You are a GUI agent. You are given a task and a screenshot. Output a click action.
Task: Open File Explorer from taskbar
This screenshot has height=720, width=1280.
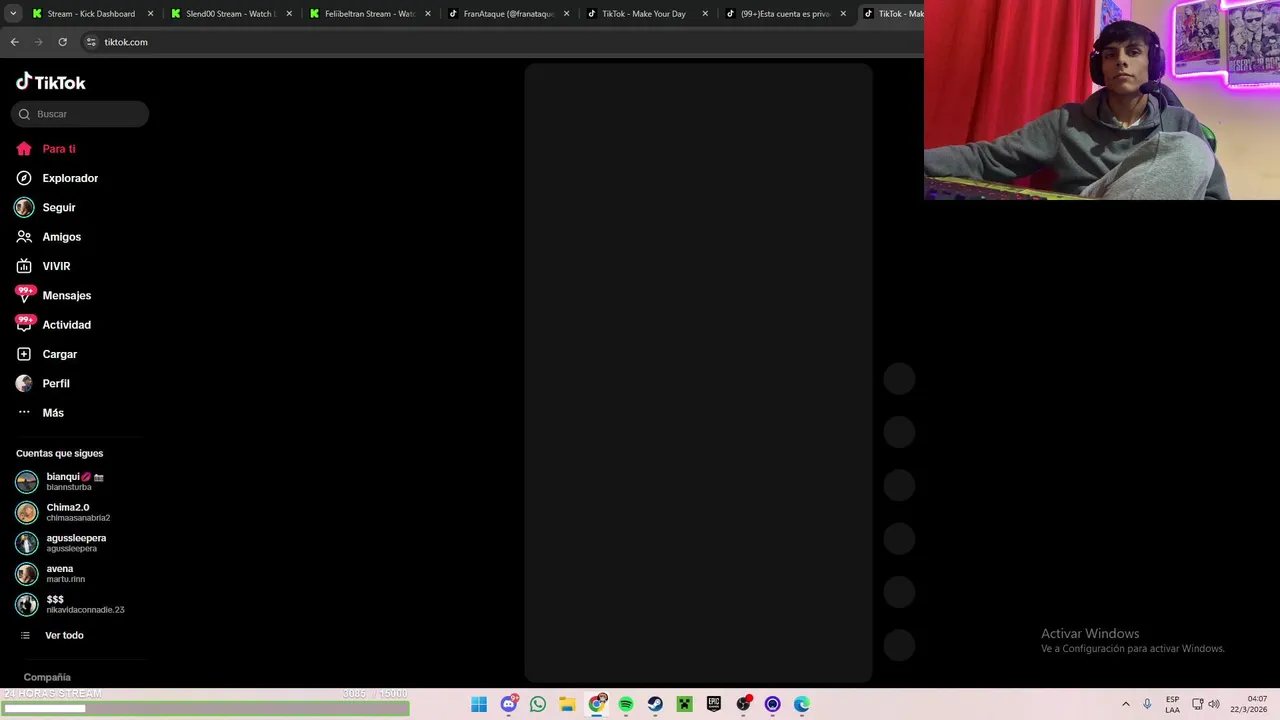[567, 704]
